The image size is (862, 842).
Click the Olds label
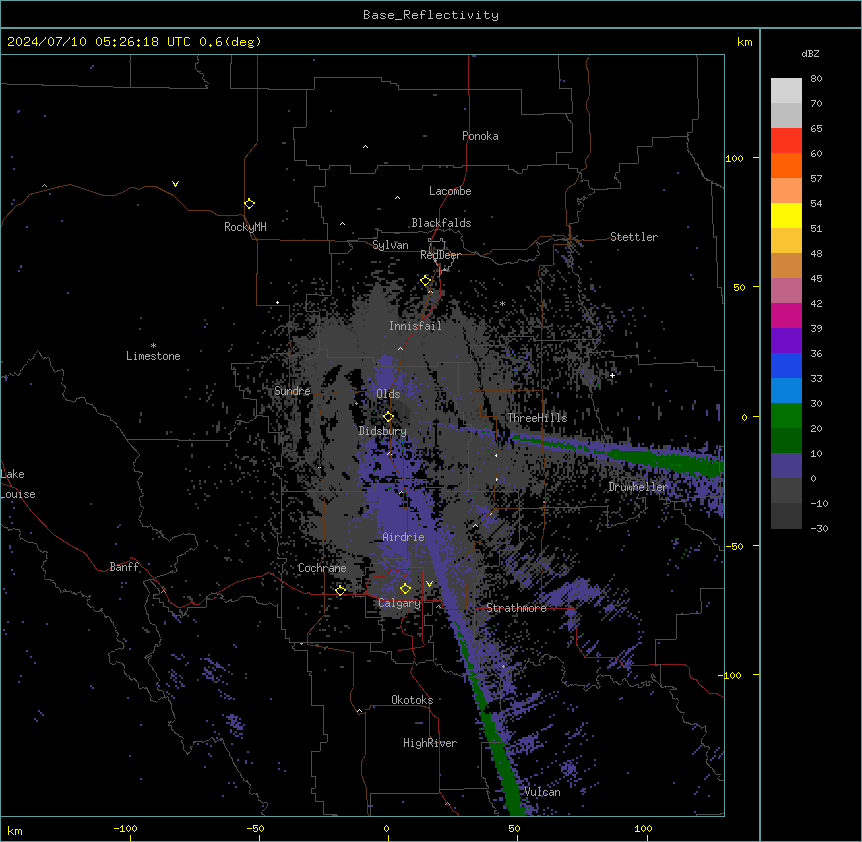click(388, 394)
